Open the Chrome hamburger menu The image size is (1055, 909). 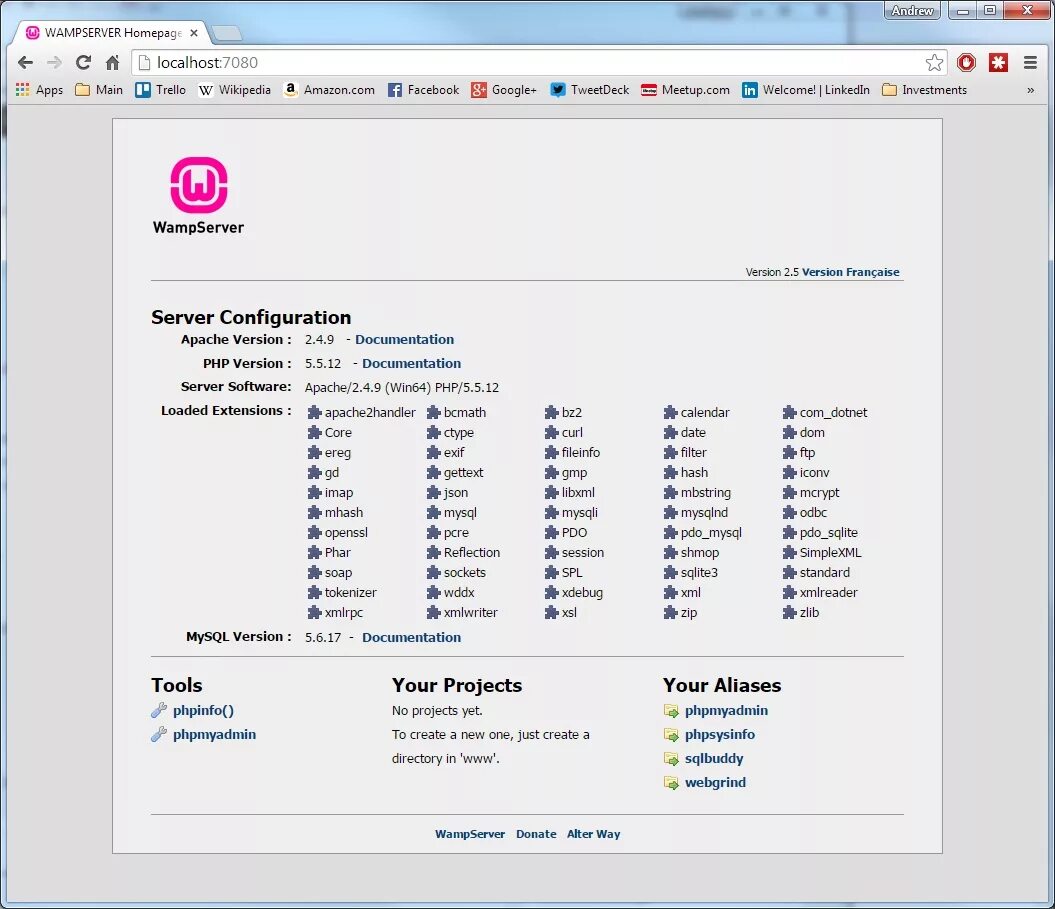coord(1030,63)
